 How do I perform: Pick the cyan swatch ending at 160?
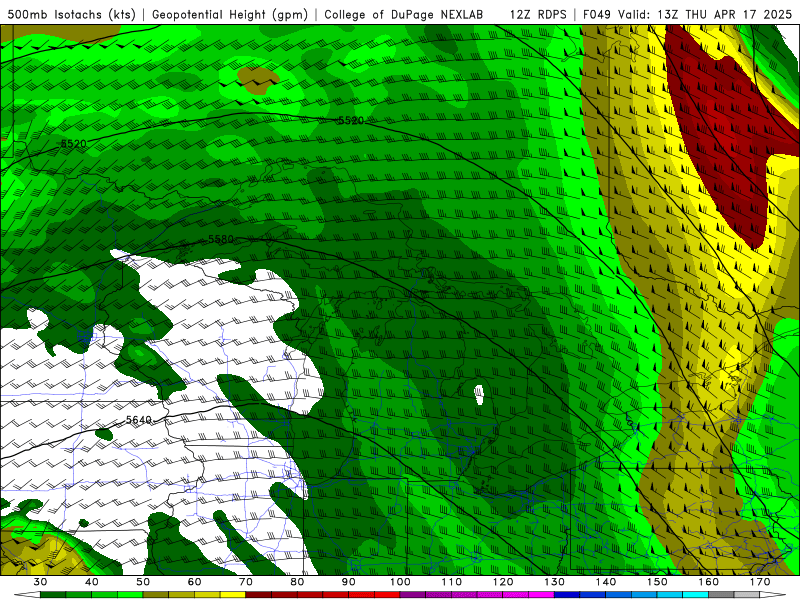click(695, 595)
